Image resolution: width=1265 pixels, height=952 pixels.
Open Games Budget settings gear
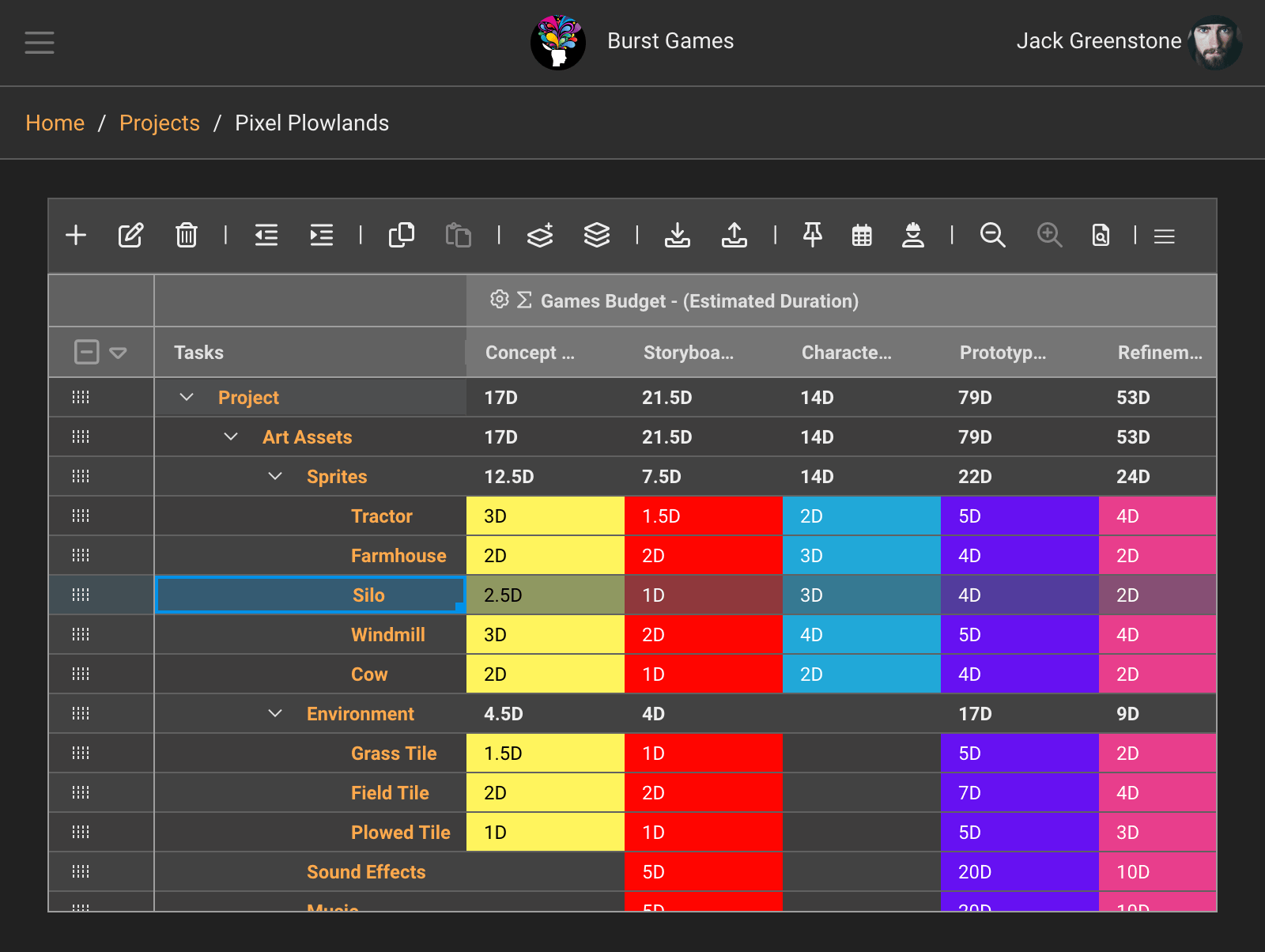point(500,300)
